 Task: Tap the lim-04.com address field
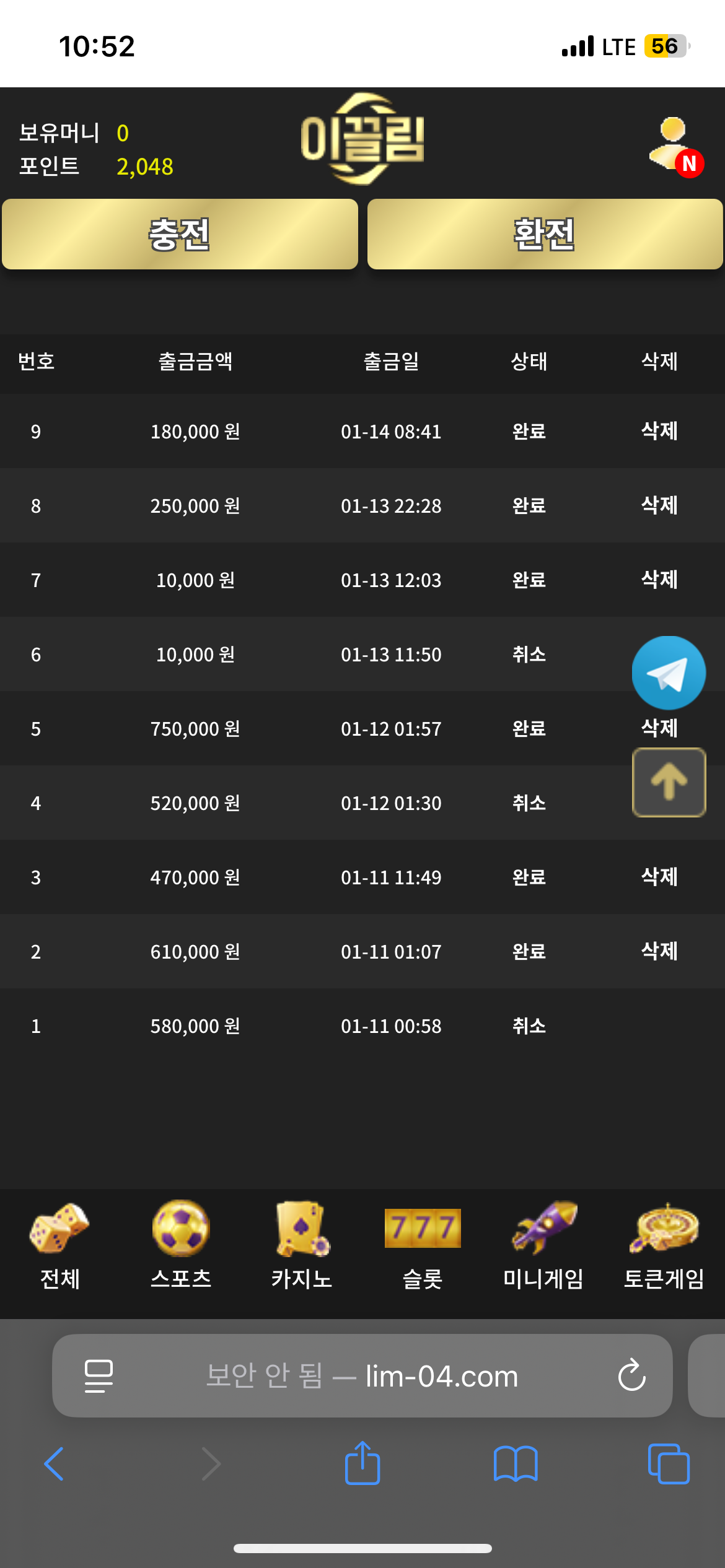362,1375
